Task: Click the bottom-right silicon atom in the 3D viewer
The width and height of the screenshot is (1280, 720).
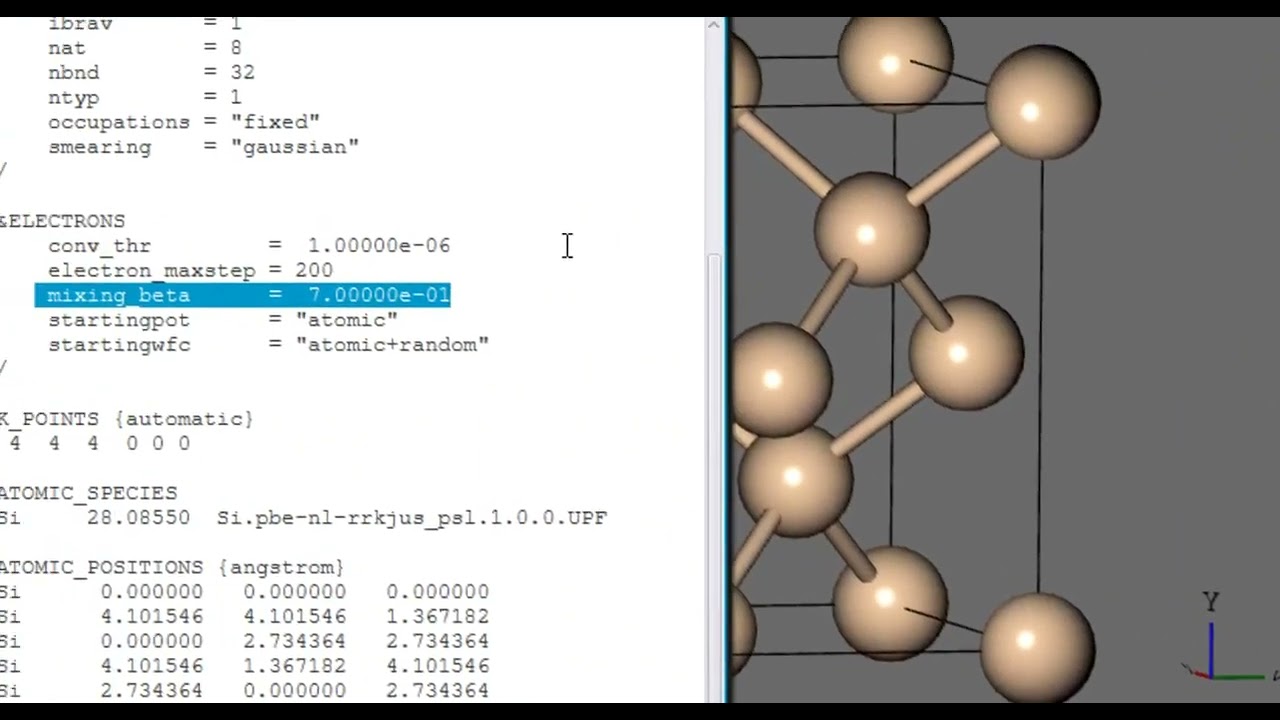Action: [x=1037, y=648]
